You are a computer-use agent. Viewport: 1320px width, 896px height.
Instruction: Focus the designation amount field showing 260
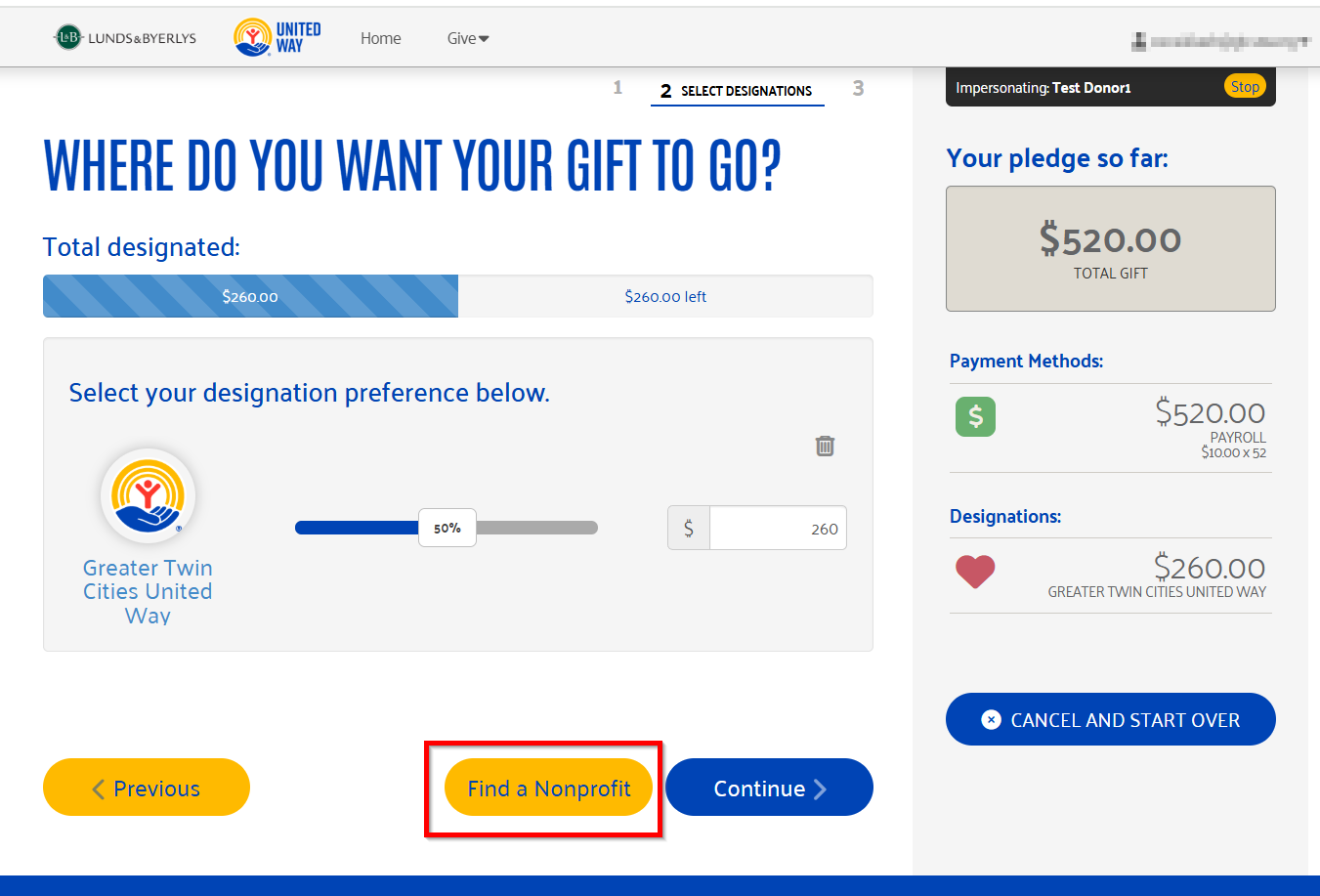pyautogui.click(x=778, y=529)
